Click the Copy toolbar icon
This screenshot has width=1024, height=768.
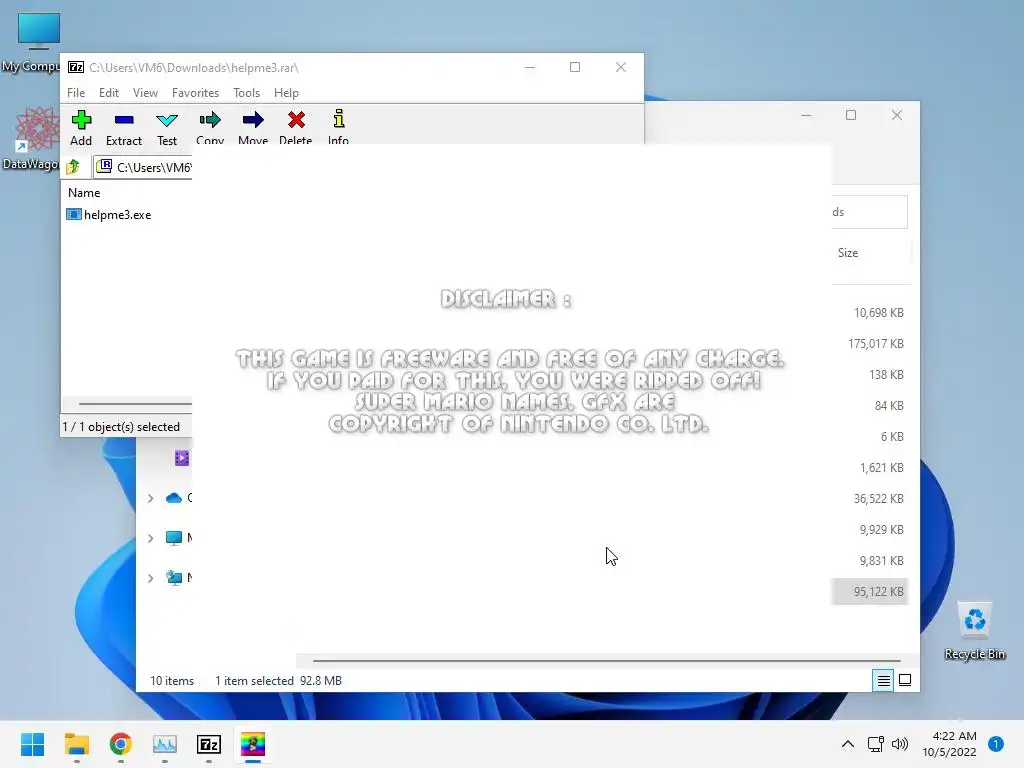(x=210, y=127)
